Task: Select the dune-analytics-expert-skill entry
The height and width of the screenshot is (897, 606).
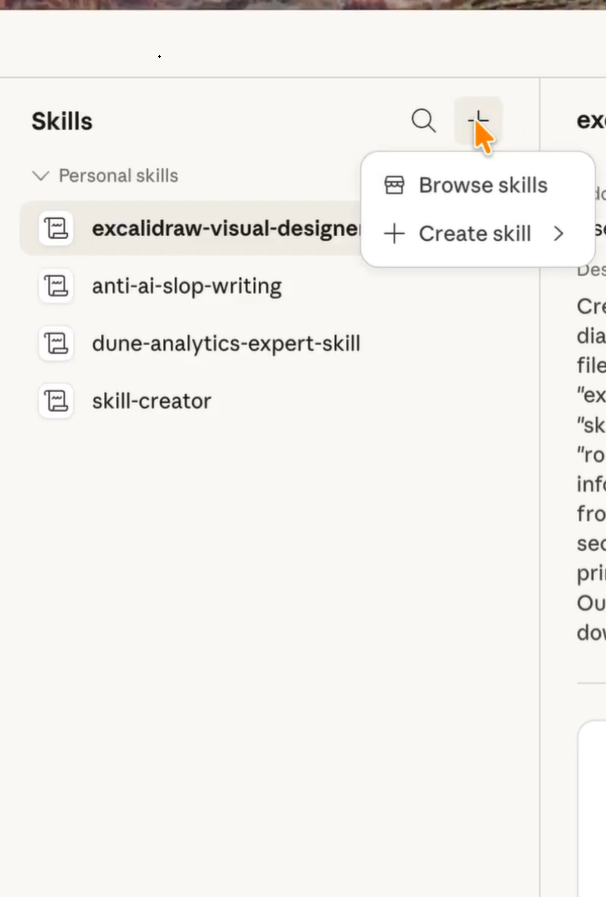Action: pos(226,343)
